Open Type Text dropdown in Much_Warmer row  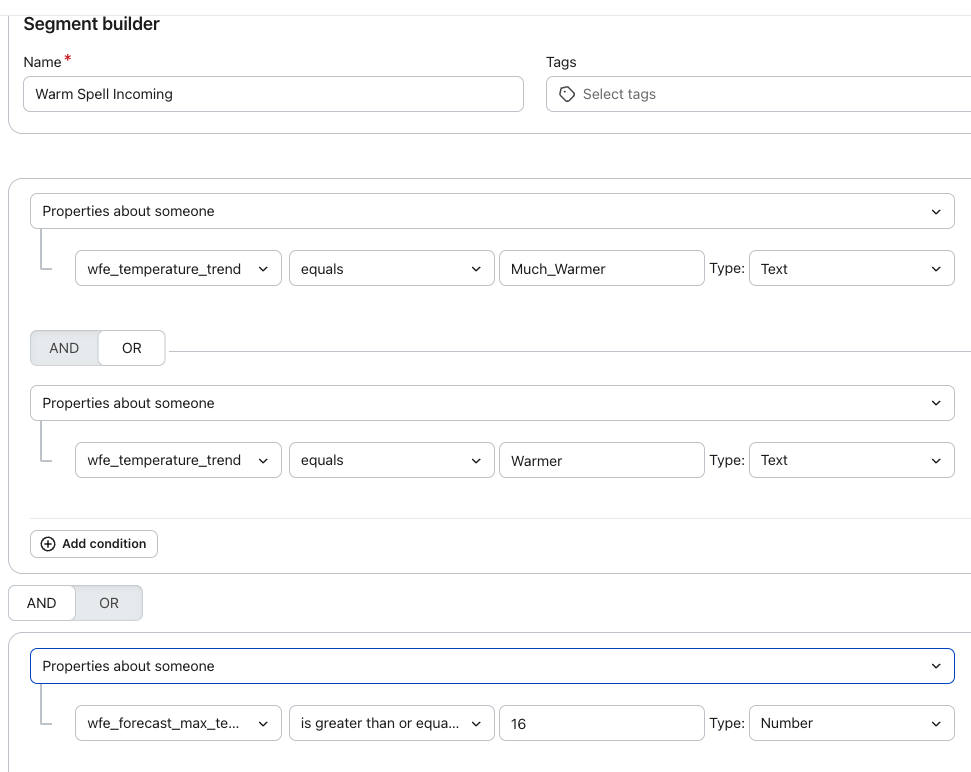click(851, 268)
